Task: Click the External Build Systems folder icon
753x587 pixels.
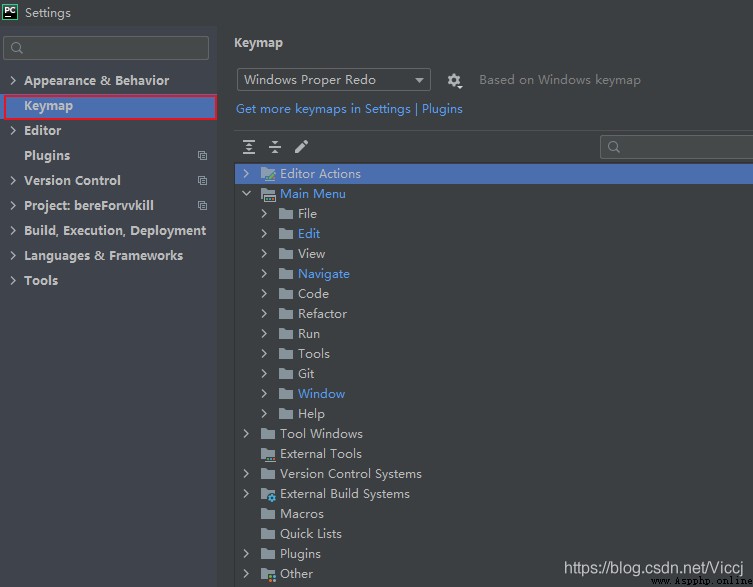Action: 268,494
